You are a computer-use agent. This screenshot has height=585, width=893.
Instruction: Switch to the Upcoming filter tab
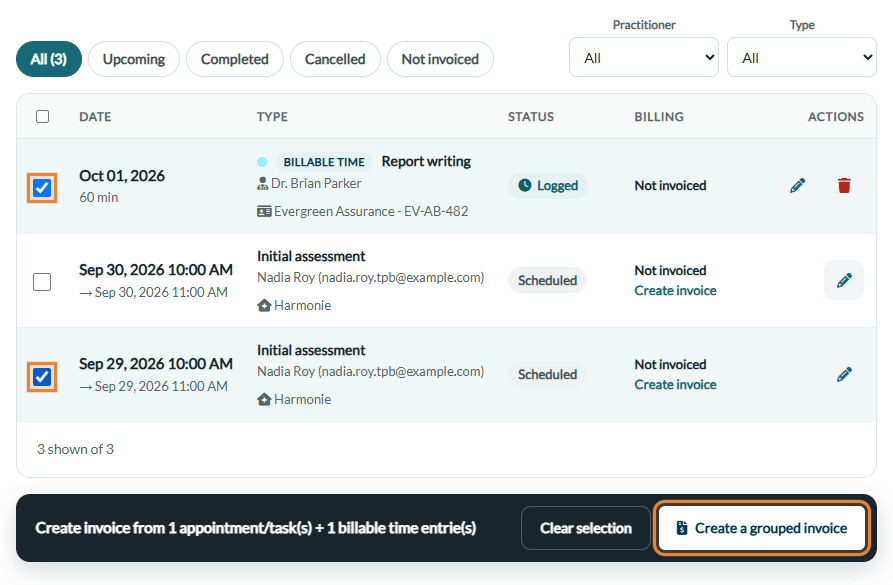click(x=134, y=59)
